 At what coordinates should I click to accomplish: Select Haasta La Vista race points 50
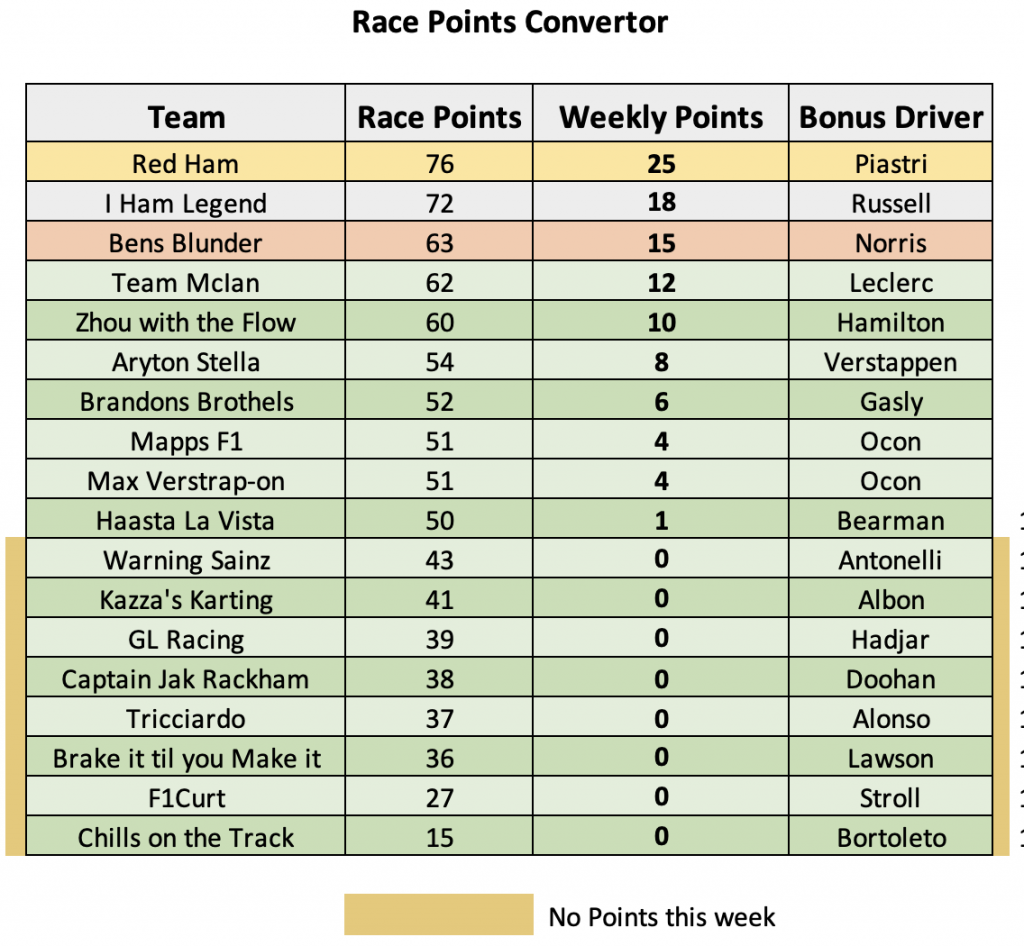click(439, 520)
